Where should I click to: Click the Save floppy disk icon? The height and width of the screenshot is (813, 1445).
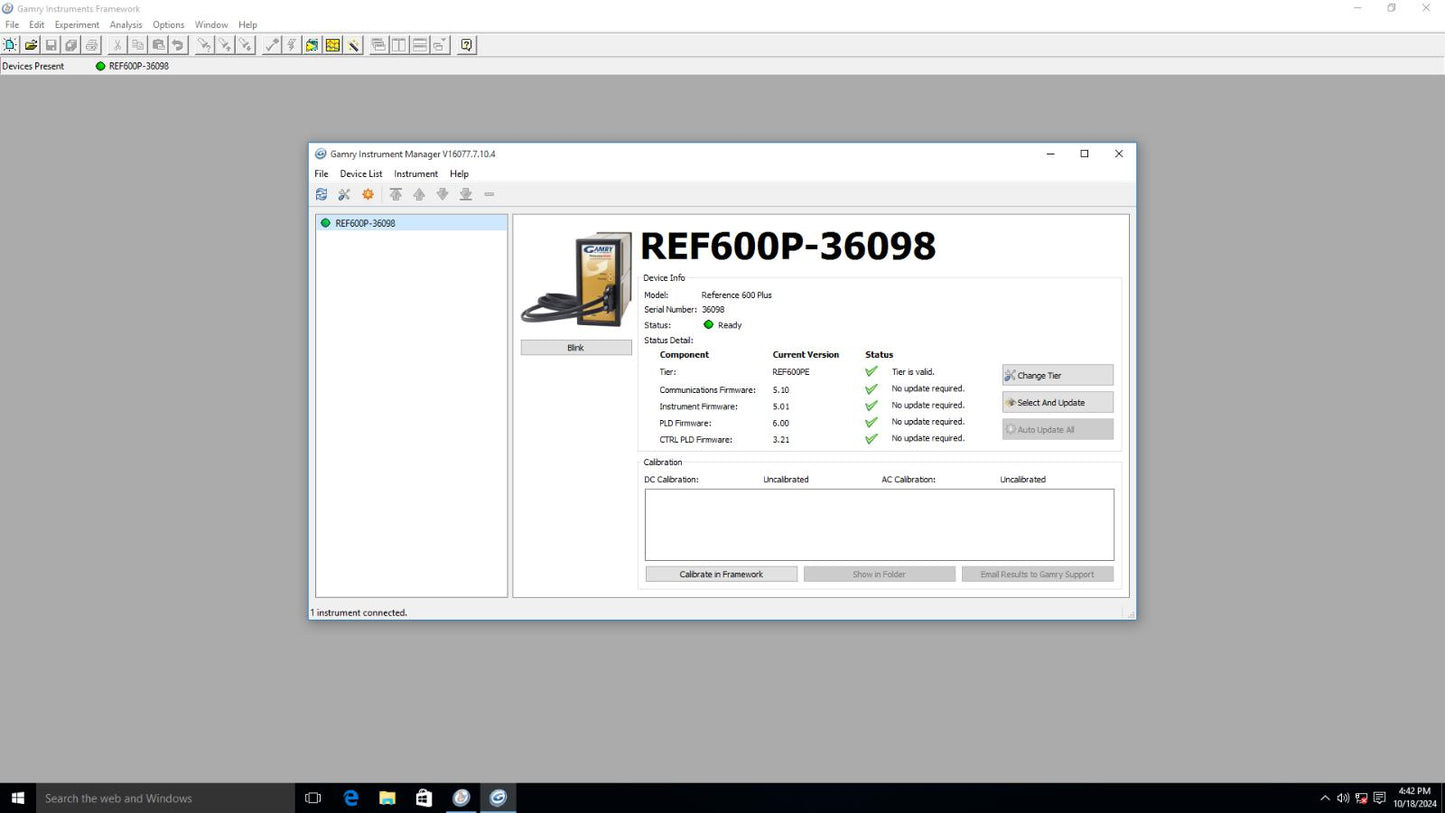click(51, 45)
